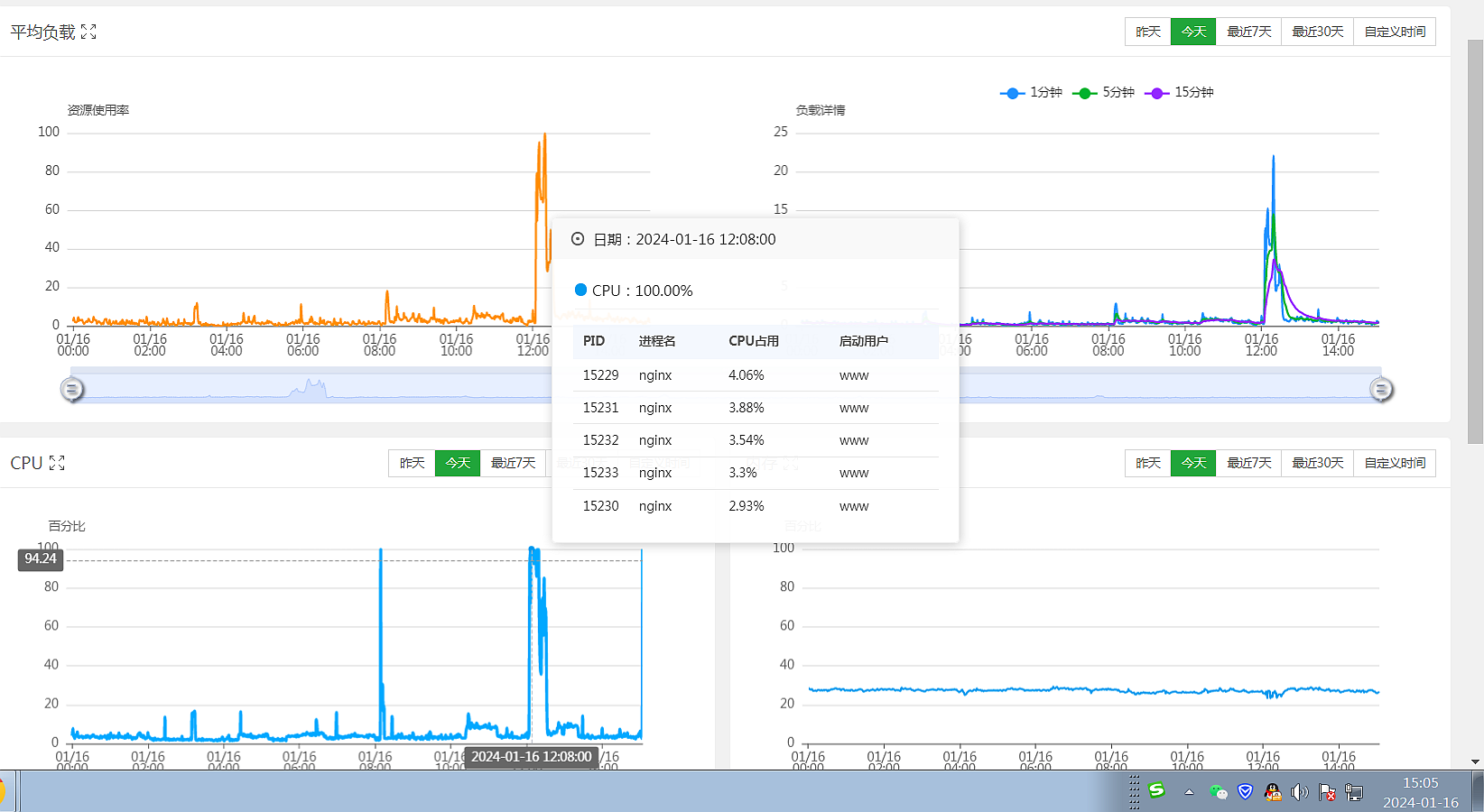Select 自定义时间 in the 平均负载 panel
This screenshot has height=812, width=1484.
(1395, 32)
